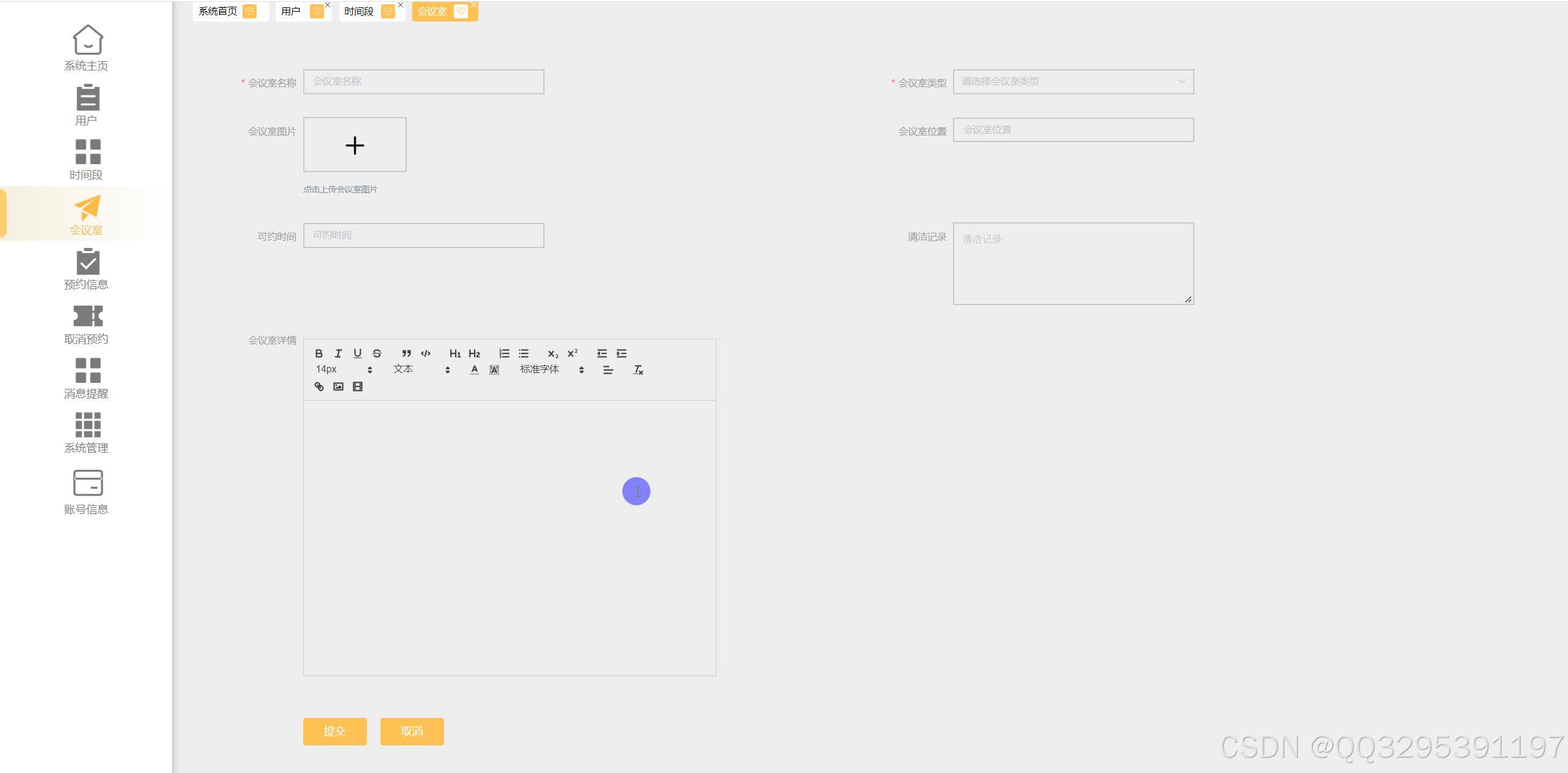The image size is (1568, 773).
Task: Toggle strikethrough formatting in the editor
Action: click(377, 353)
